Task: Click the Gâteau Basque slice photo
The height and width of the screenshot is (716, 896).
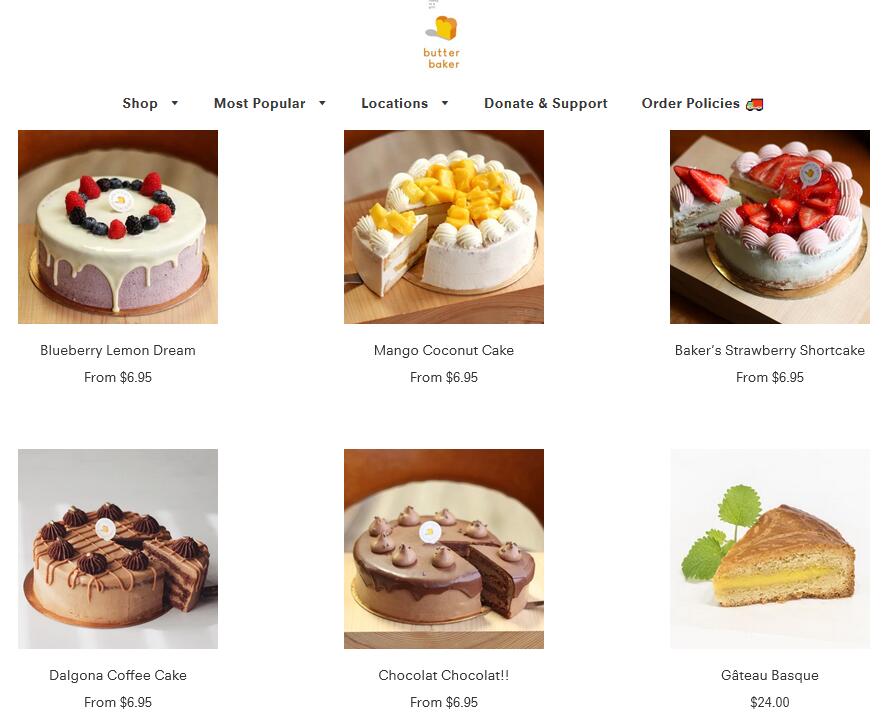Action: [770, 549]
